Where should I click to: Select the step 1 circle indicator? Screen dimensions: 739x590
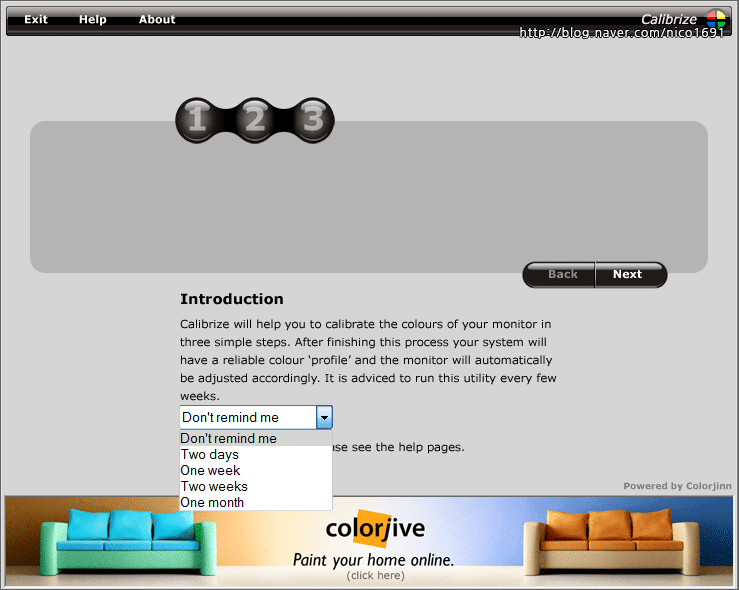coord(197,120)
